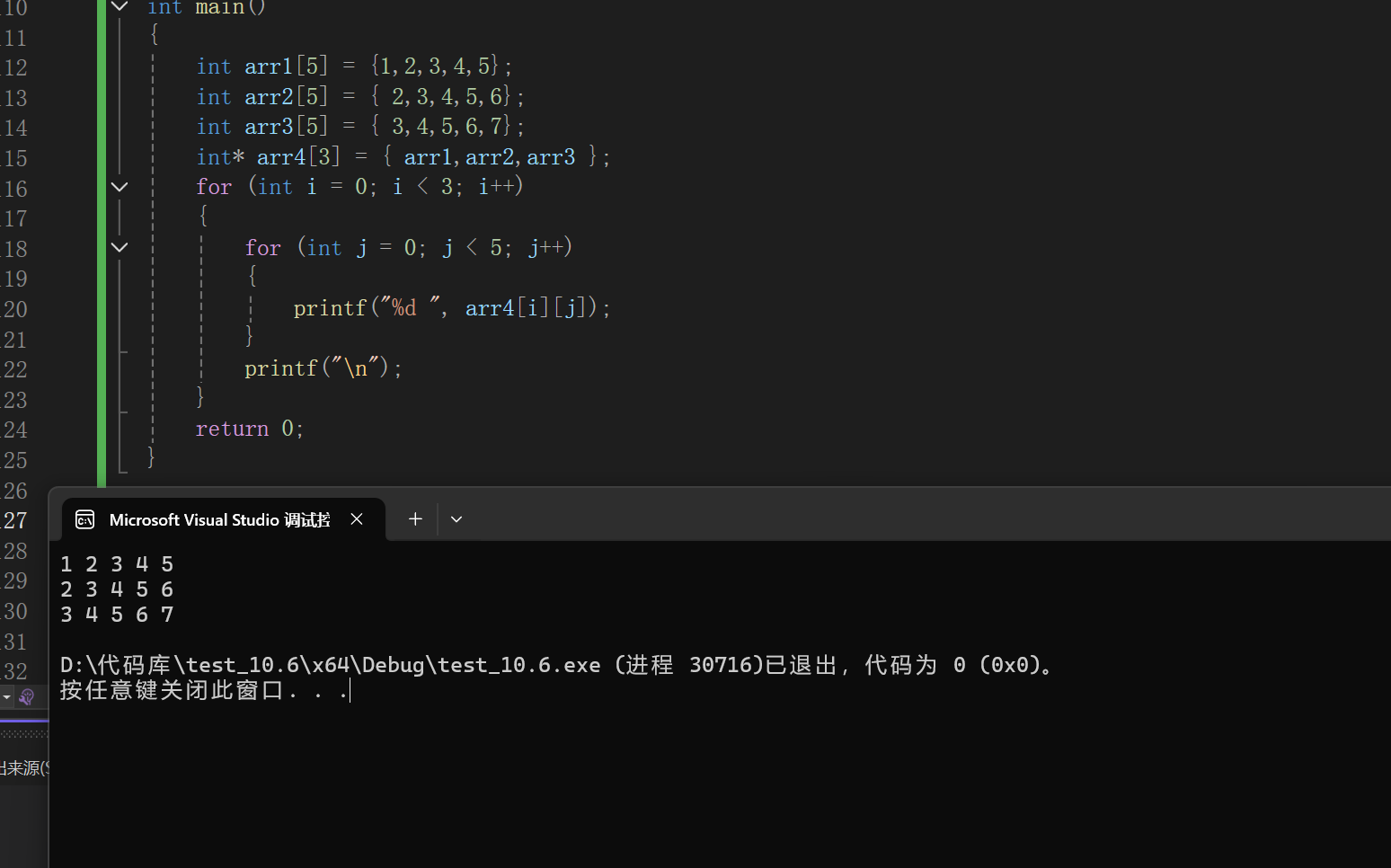This screenshot has width=1391, height=868.
Task: Collapse the main() function fold chevron
Action: pyautogui.click(x=120, y=7)
